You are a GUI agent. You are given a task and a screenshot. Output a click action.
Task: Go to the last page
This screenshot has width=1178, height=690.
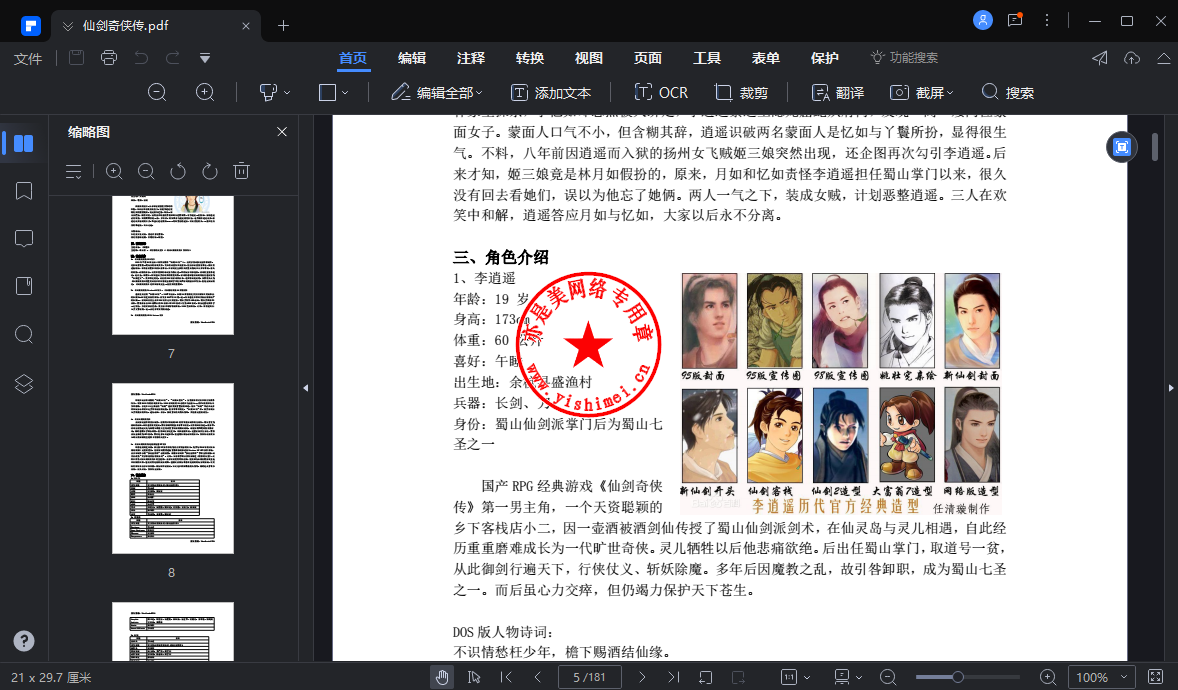pyautogui.click(x=673, y=677)
